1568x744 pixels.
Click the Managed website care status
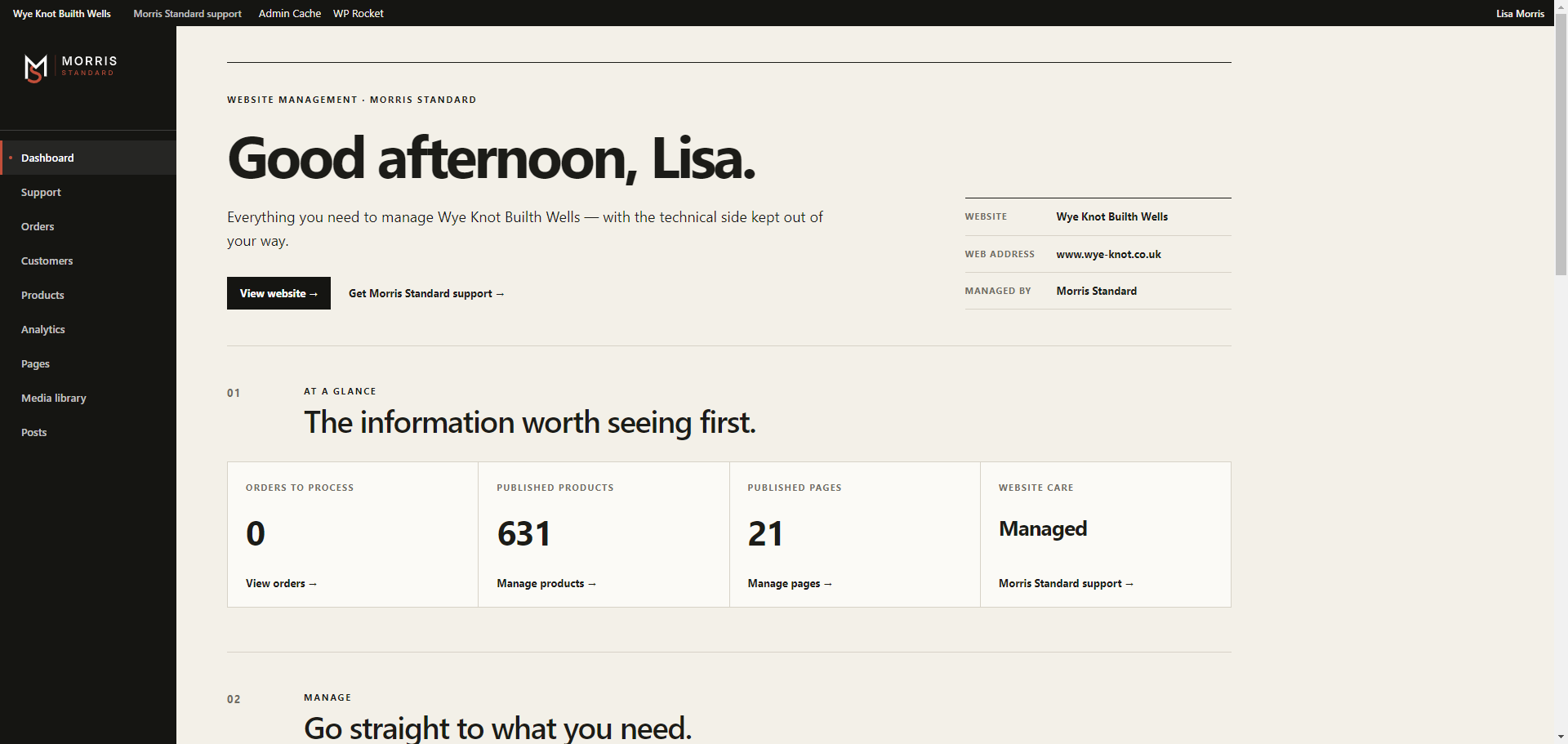click(x=1043, y=529)
